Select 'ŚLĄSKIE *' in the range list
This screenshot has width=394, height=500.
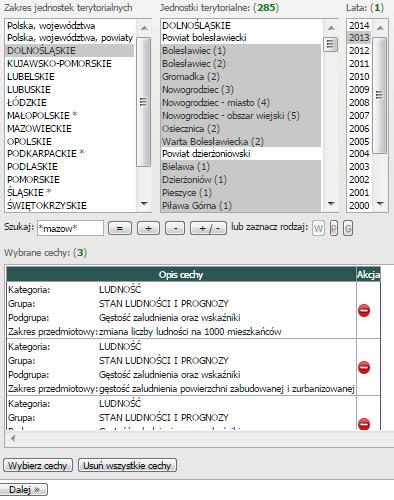tap(70, 193)
